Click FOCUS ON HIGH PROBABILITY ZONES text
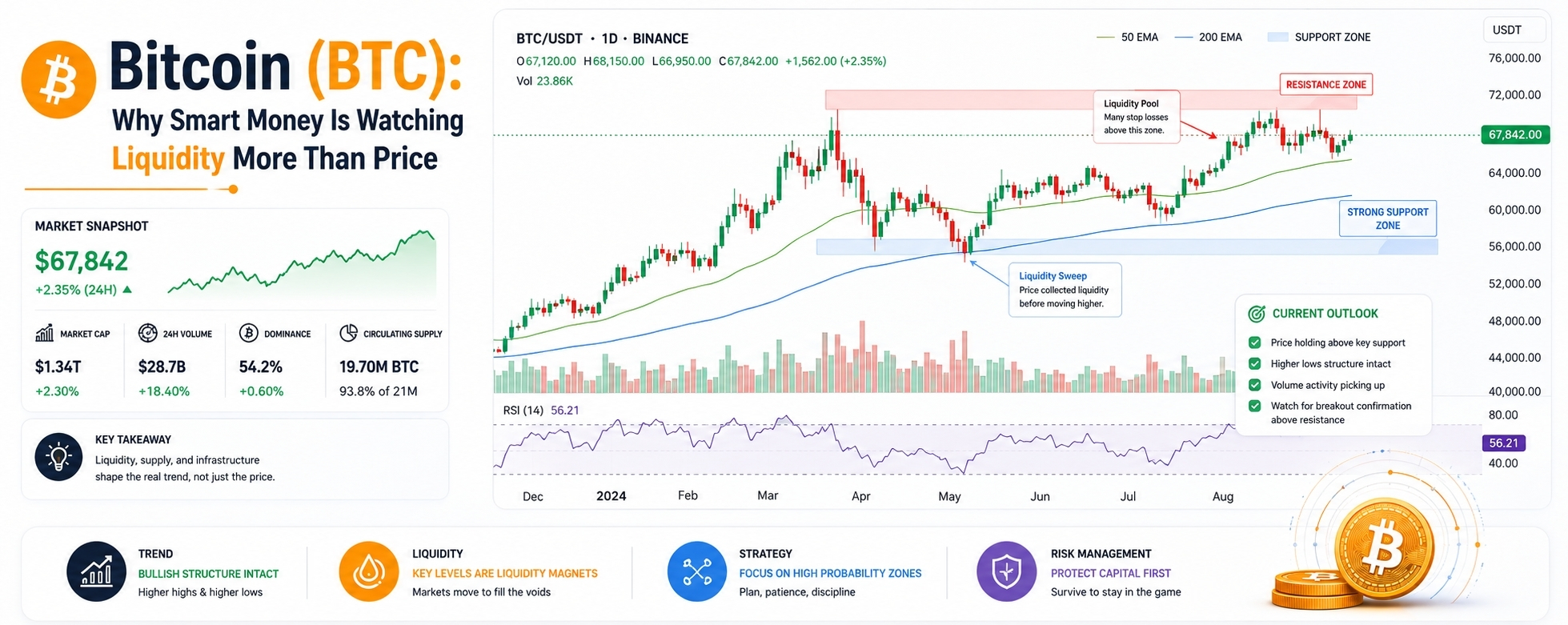Image resolution: width=1568 pixels, height=625 pixels. (830, 573)
